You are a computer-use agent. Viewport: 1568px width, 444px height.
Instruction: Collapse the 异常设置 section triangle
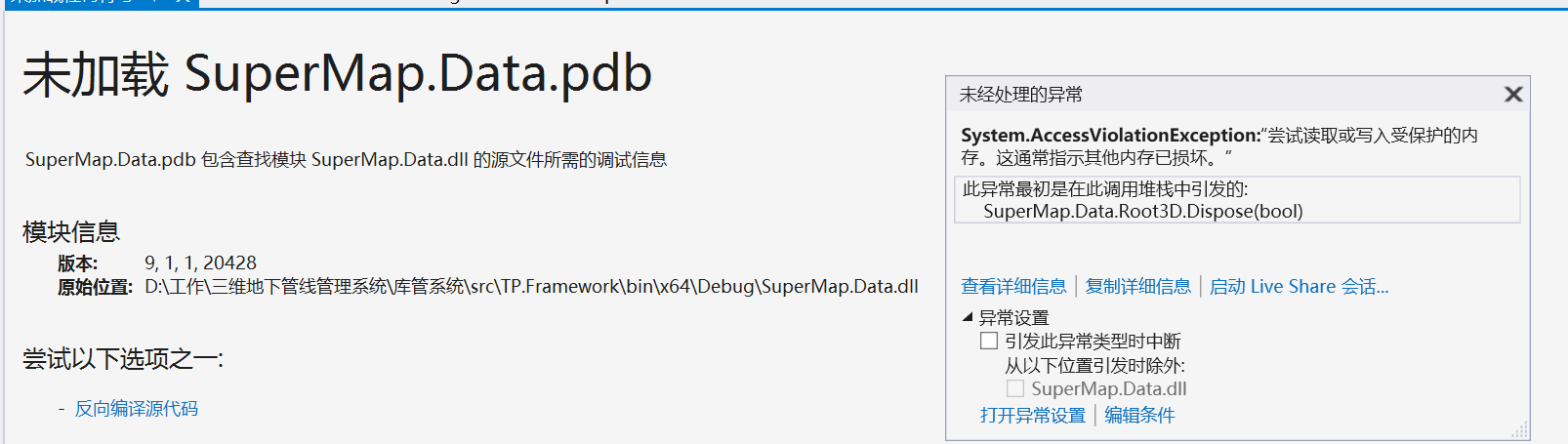pos(968,317)
